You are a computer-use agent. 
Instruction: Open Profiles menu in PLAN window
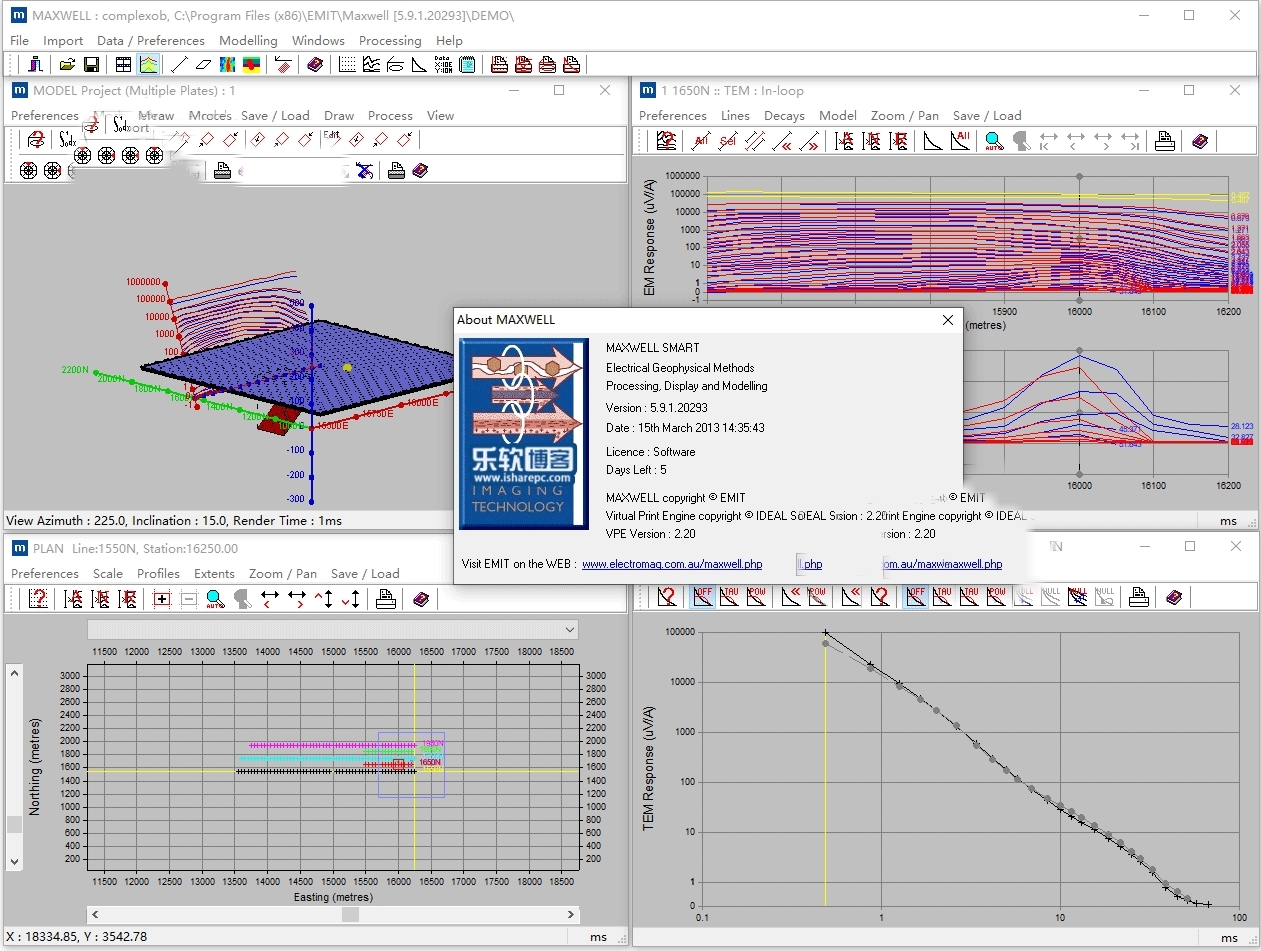tap(158, 574)
